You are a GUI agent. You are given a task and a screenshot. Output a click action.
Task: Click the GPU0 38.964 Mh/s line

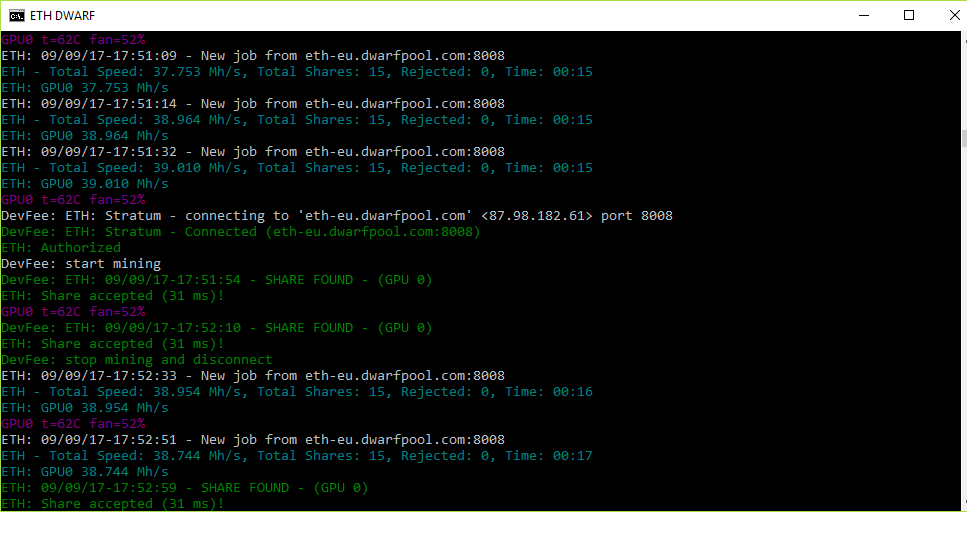[x=84, y=136]
